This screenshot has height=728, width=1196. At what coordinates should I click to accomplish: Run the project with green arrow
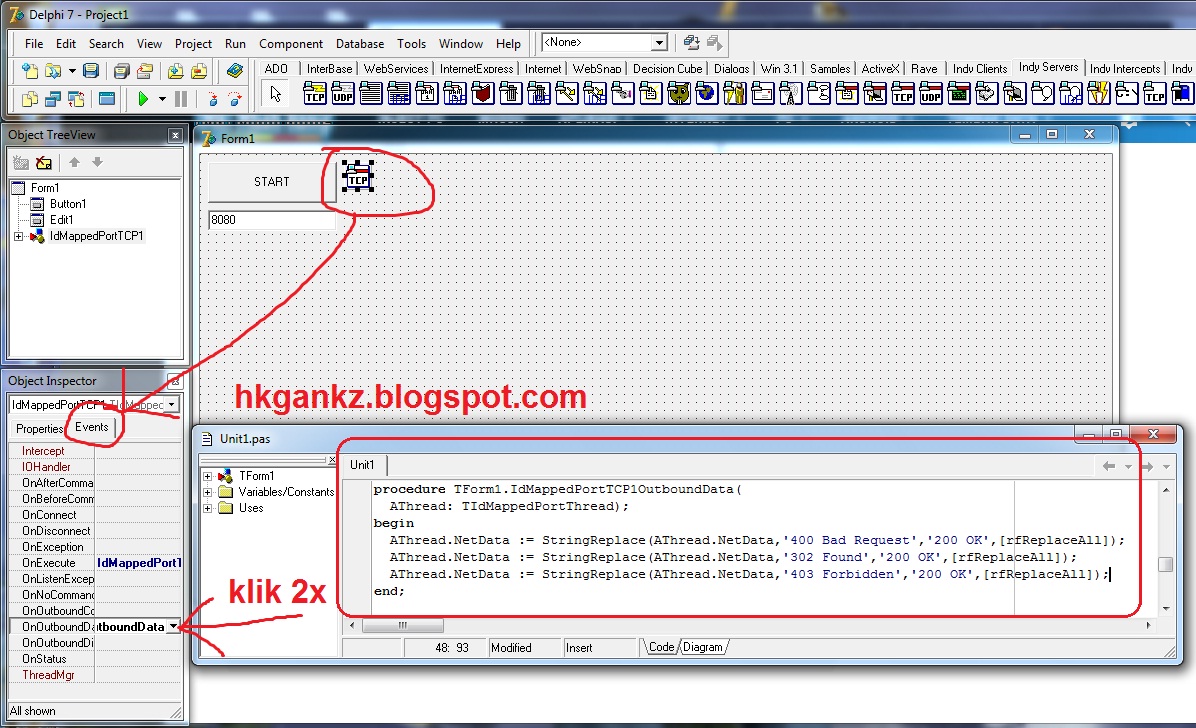[143, 98]
